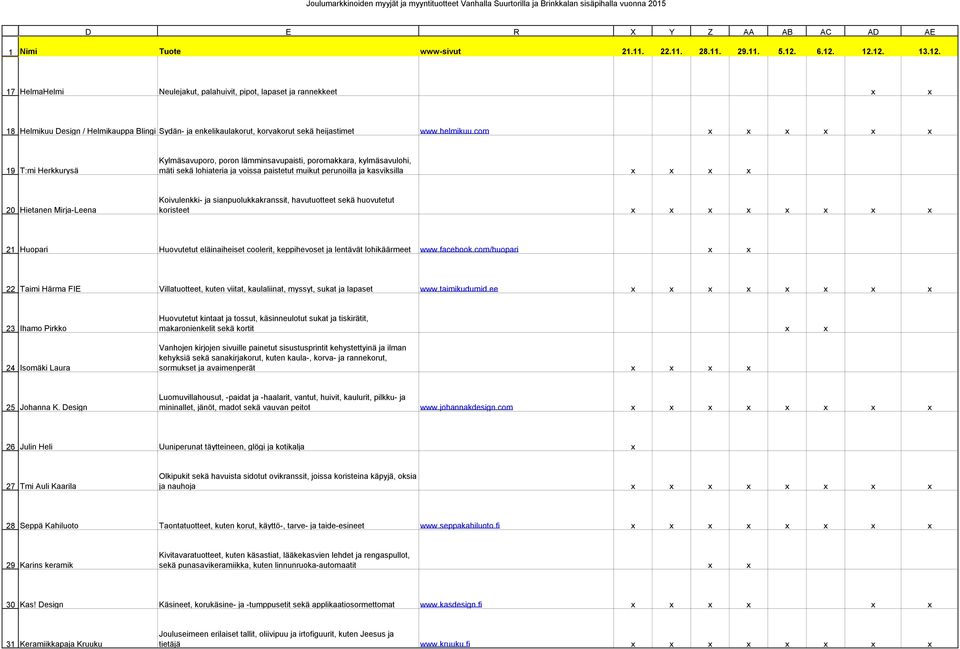Click the 'Villatuotteet, kuten viitat' product cell

288,274
